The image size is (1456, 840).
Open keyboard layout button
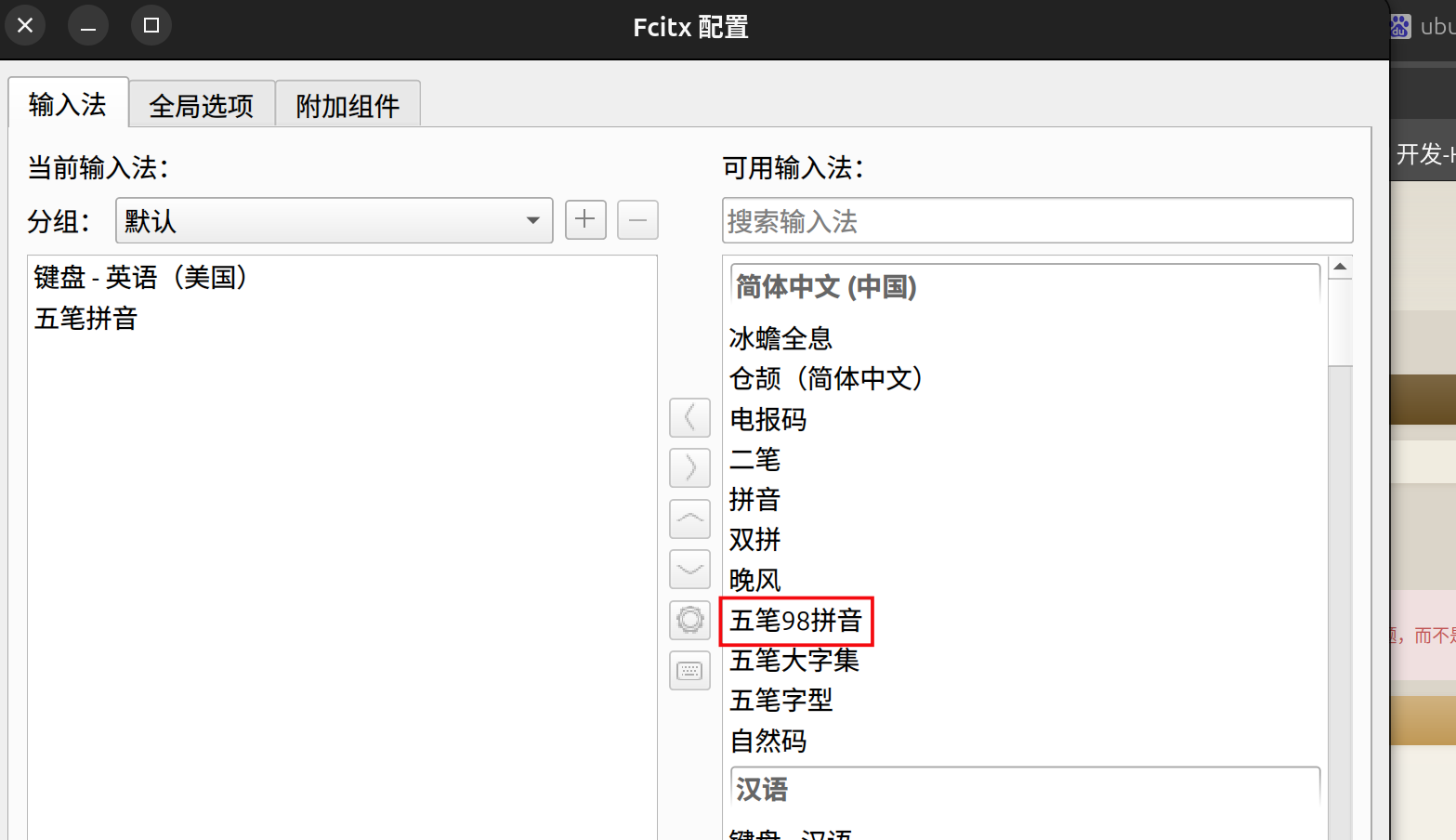(689, 670)
